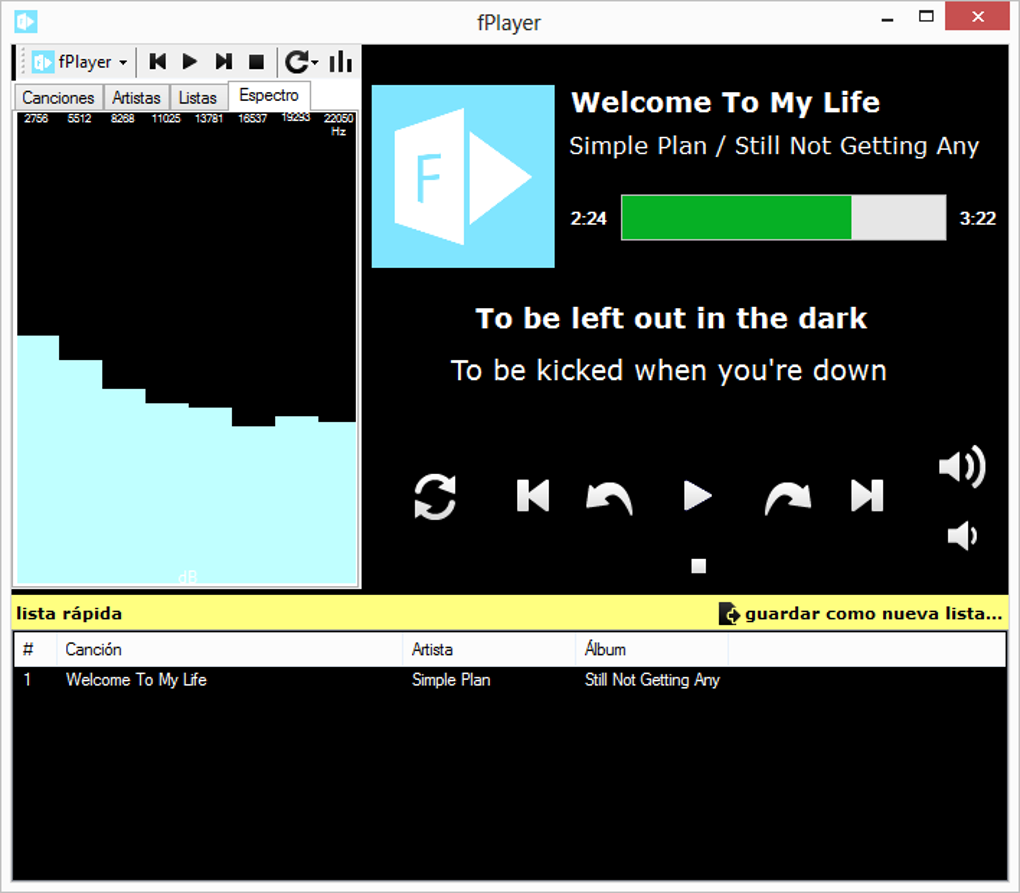Click the # column header

(x=35, y=649)
